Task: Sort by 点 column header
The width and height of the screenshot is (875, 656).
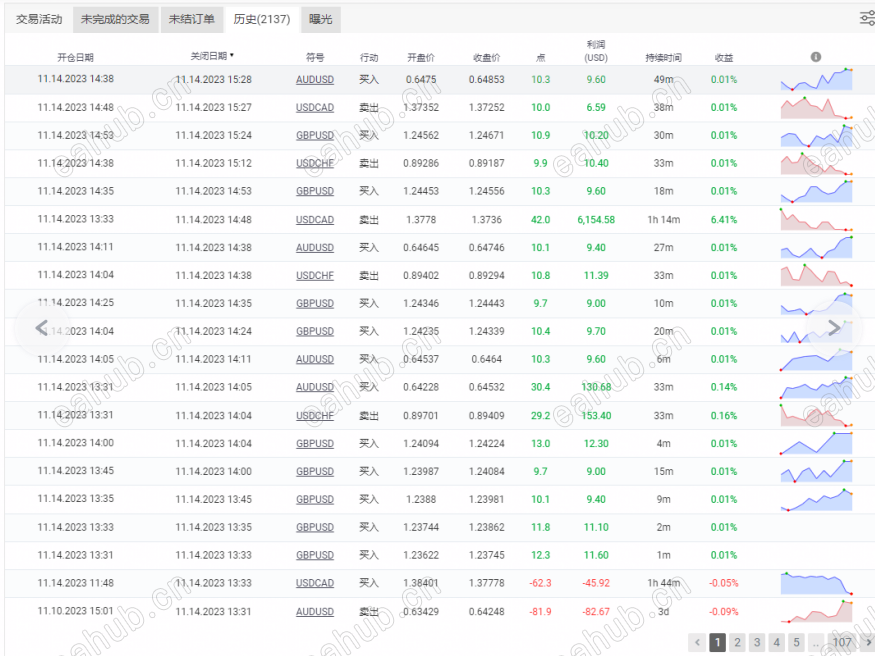Action: [x=540, y=57]
